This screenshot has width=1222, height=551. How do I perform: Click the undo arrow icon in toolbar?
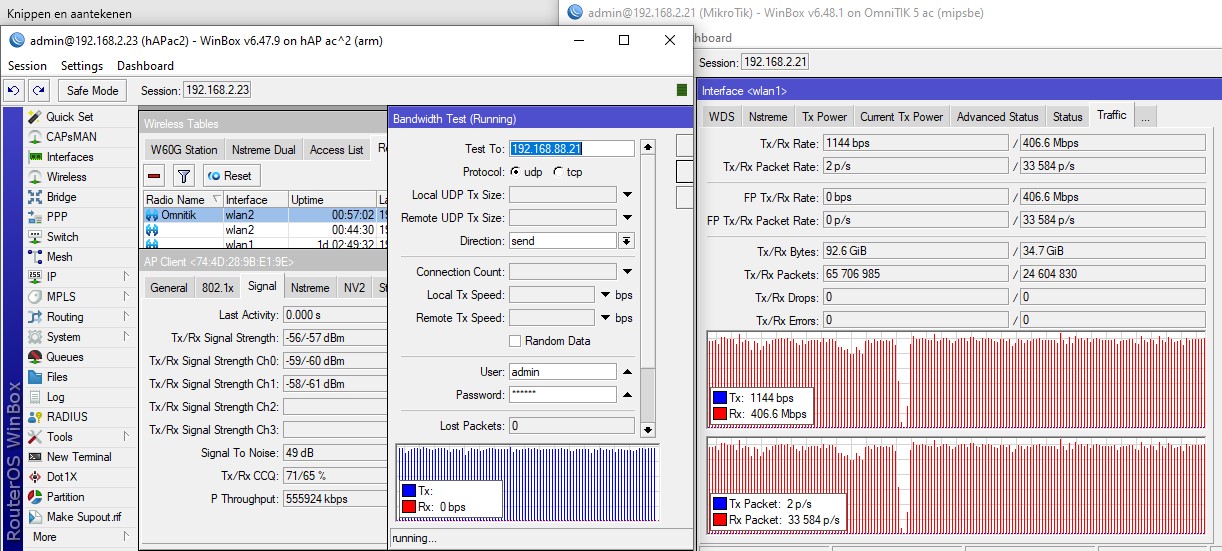tap(14, 90)
